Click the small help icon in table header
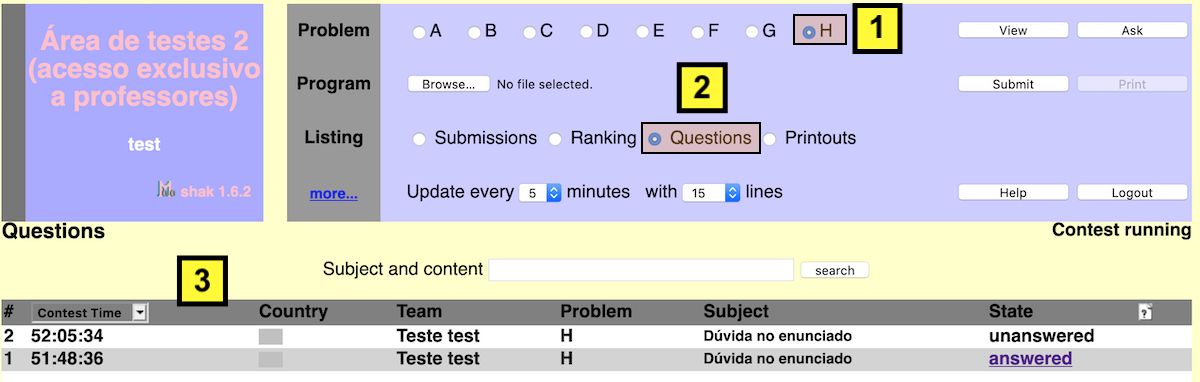 [x=1145, y=312]
